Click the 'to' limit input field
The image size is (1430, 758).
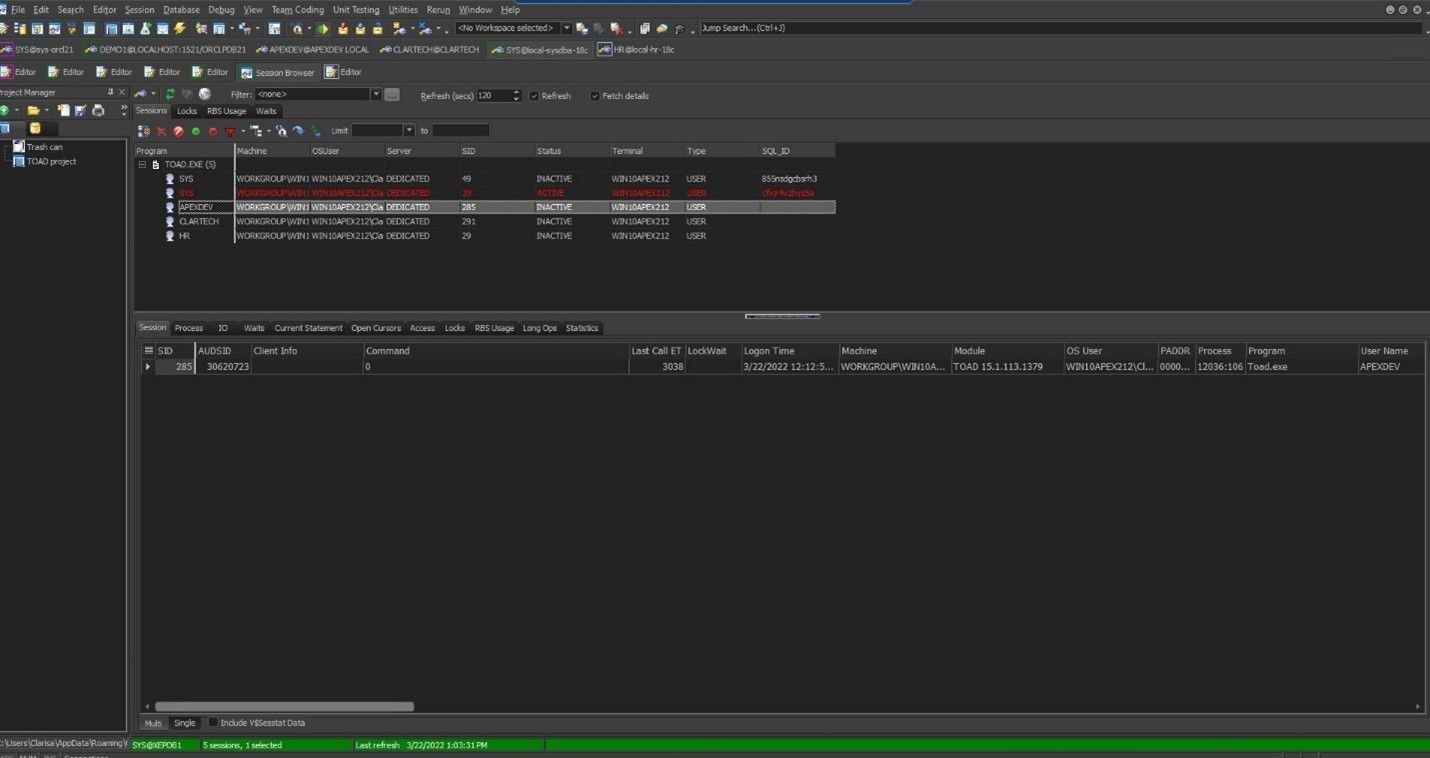(x=461, y=131)
